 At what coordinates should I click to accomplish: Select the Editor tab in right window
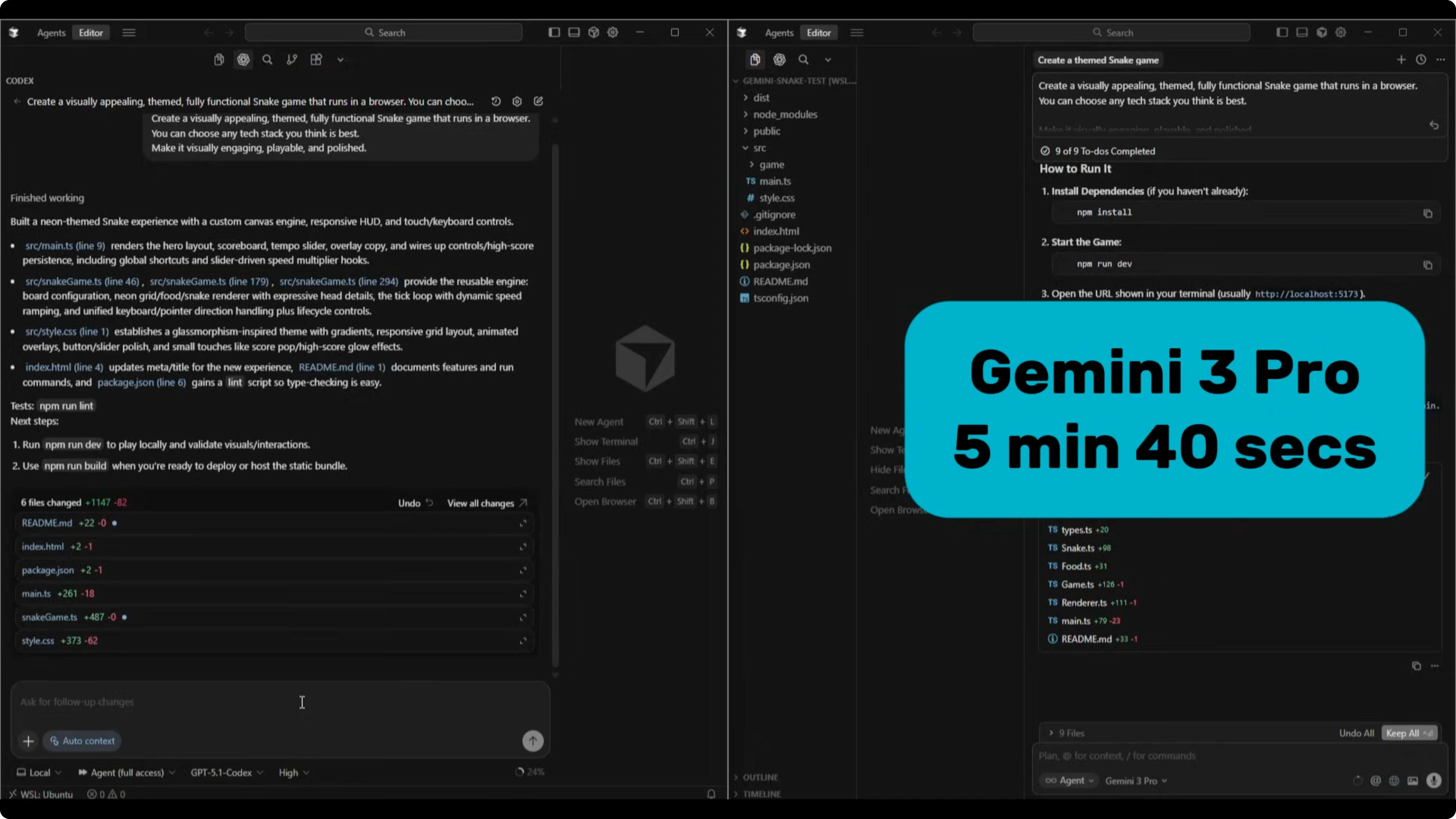point(819,33)
